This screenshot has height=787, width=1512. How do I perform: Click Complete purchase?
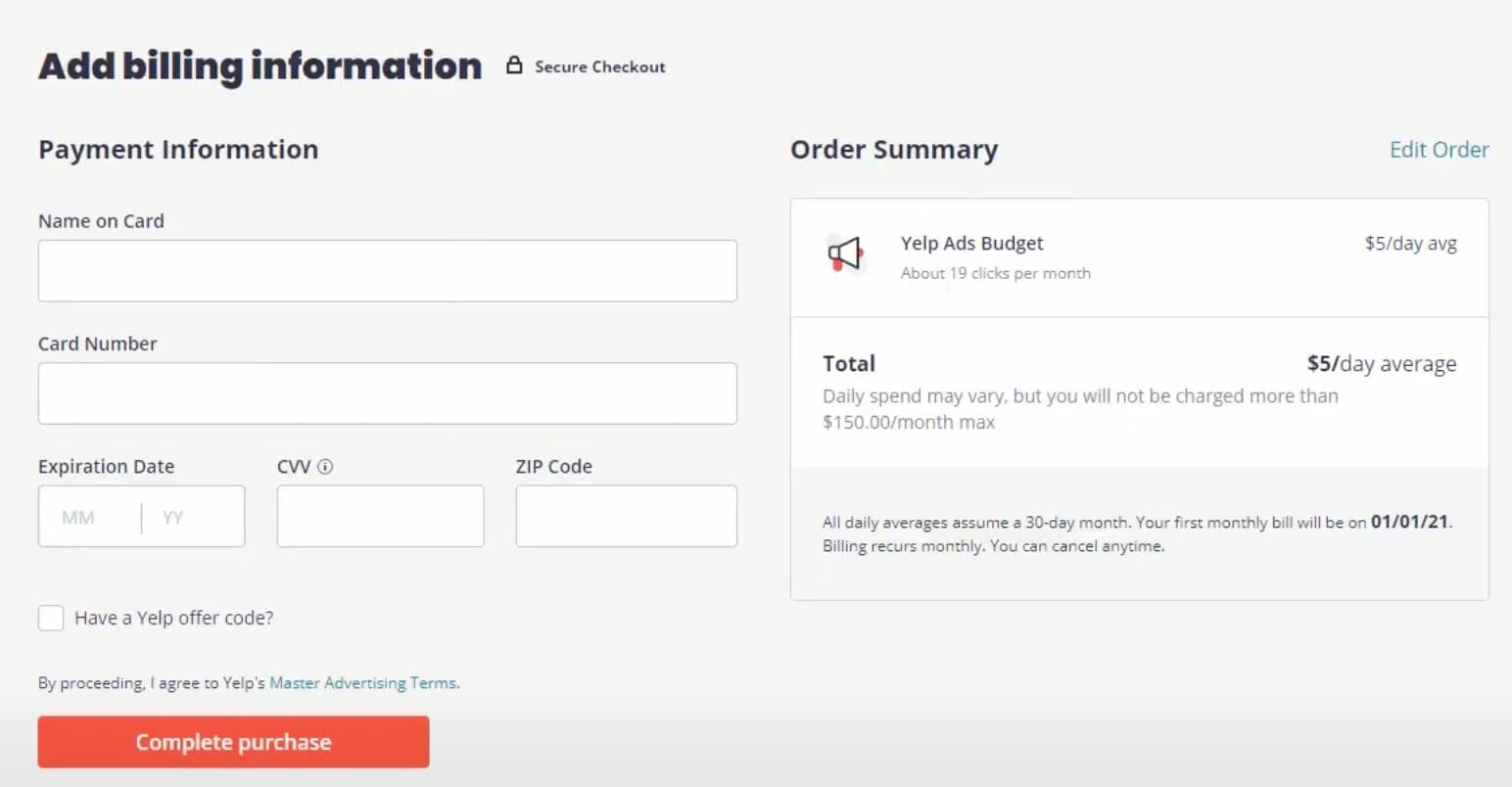point(233,741)
